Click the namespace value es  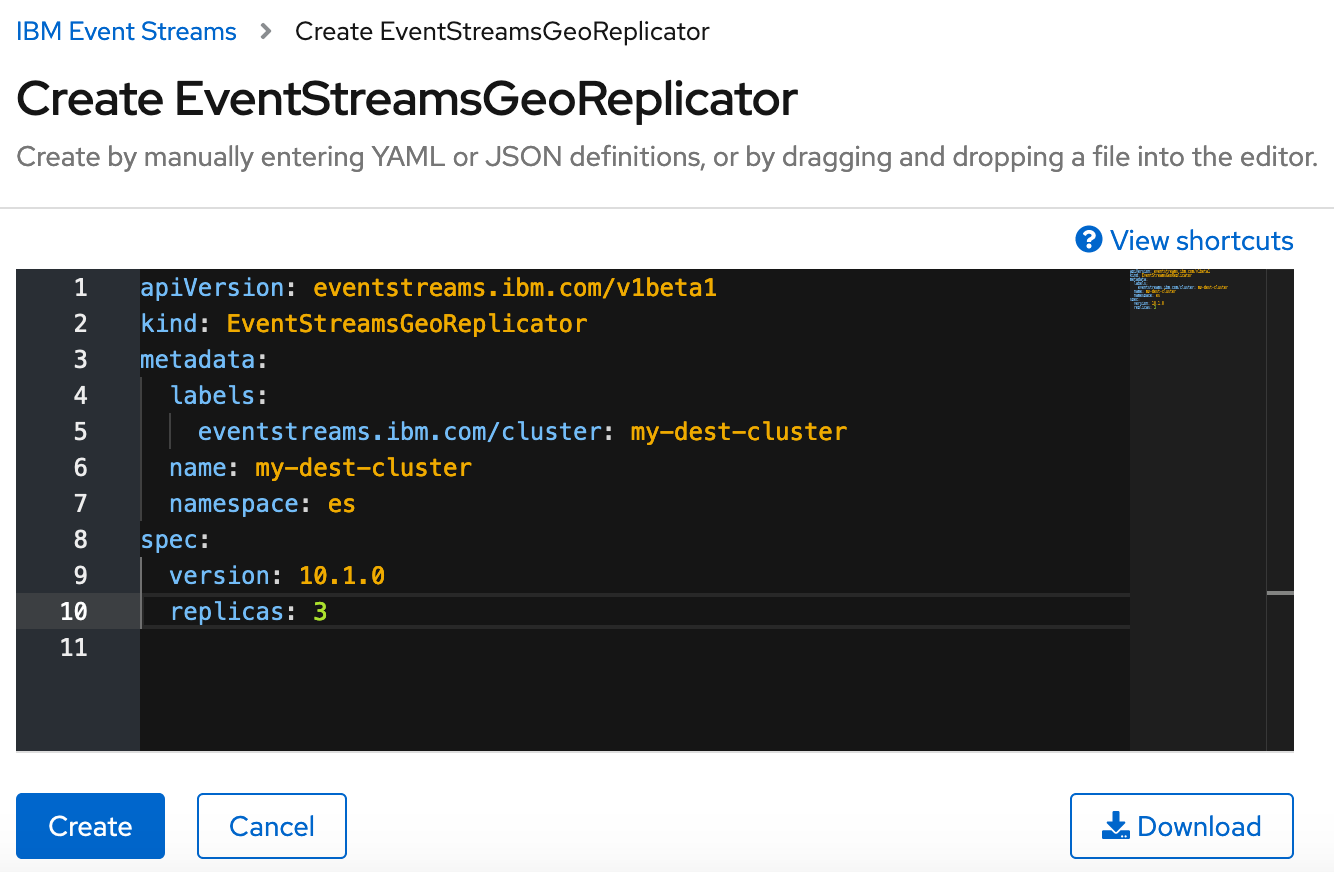[342, 503]
